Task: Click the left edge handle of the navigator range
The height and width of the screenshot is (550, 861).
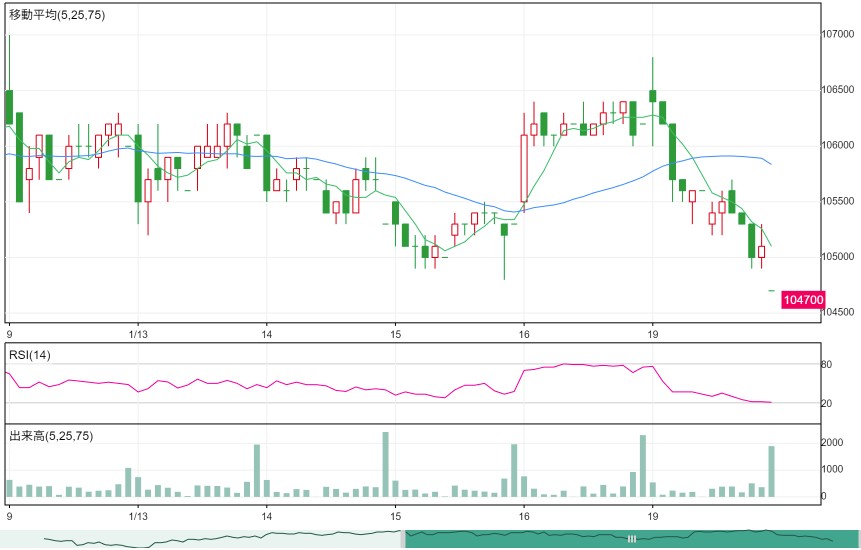Action: coord(403,538)
